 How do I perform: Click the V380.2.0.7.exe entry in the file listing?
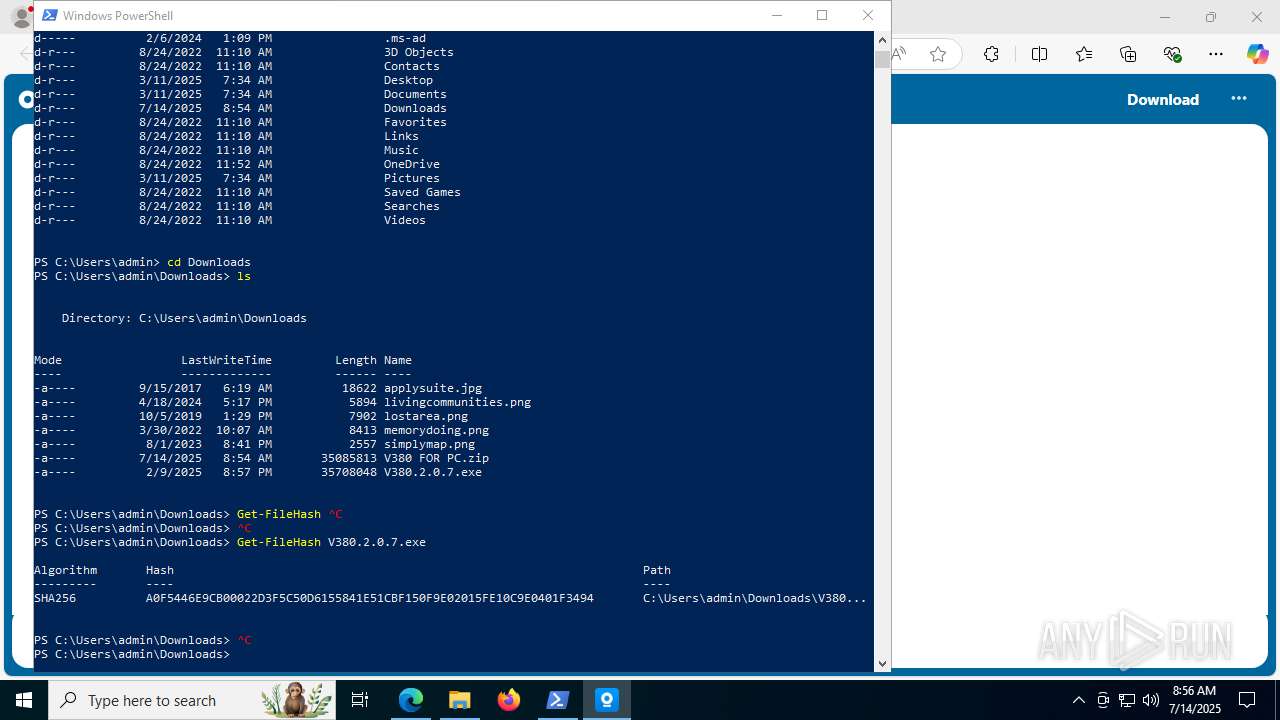coord(433,472)
